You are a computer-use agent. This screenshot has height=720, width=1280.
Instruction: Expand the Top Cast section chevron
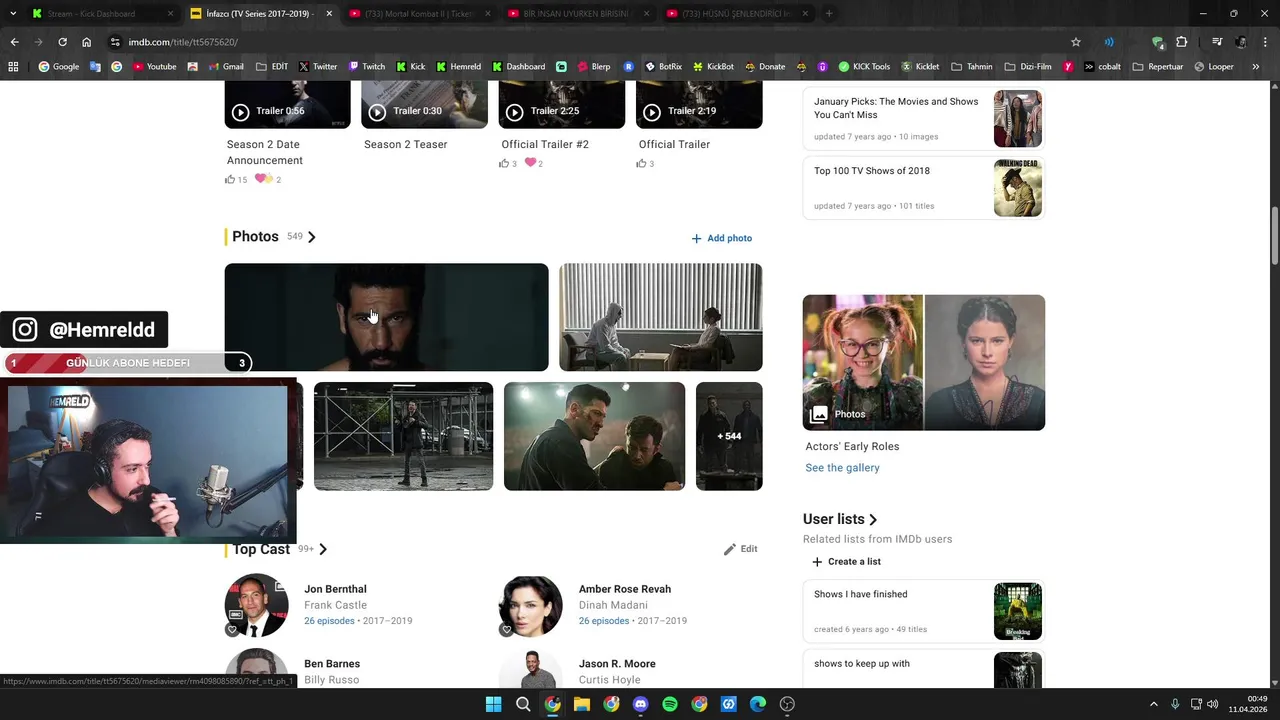(323, 549)
